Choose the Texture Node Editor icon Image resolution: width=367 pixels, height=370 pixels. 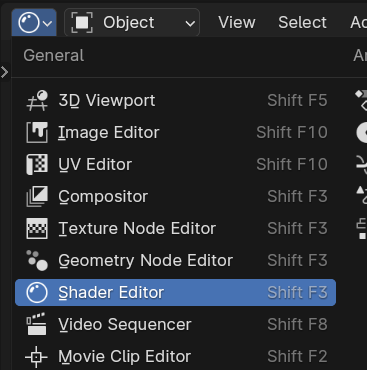(x=37, y=228)
